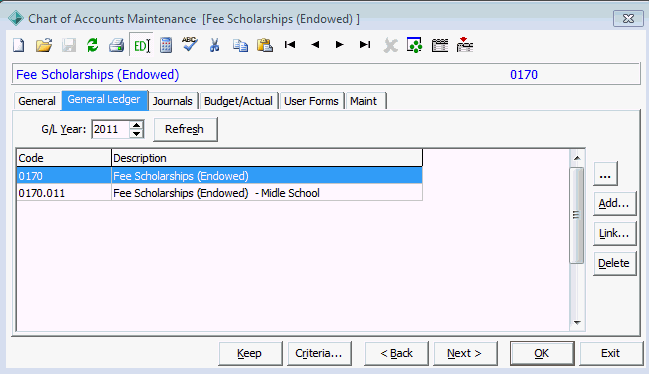Go to the previous record arrow
Image resolution: width=649 pixels, height=374 pixels.
(x=315, y=44)
